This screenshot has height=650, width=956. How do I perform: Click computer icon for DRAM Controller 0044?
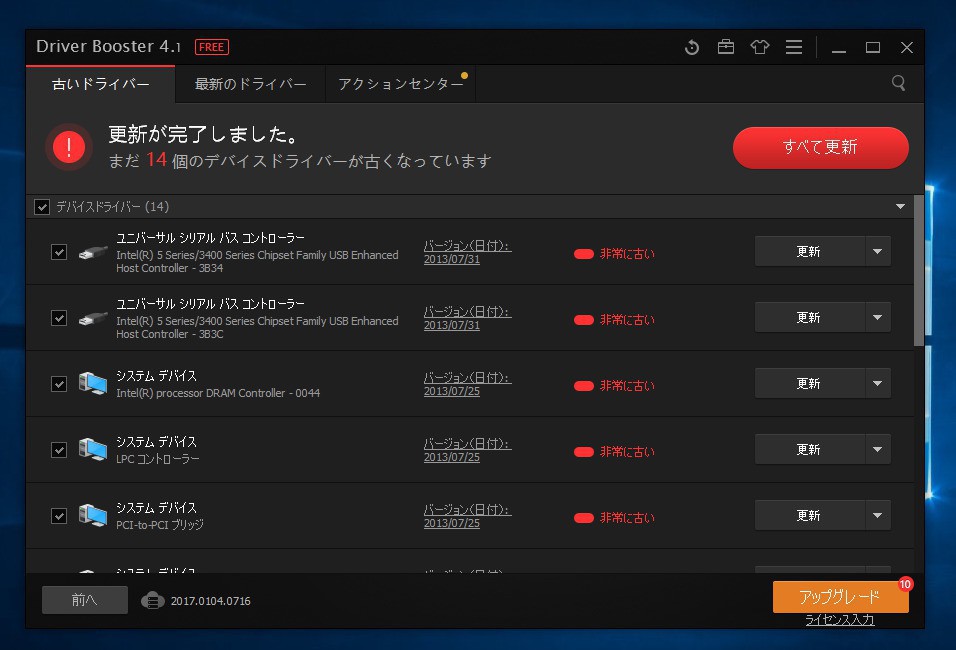point(93,384)
